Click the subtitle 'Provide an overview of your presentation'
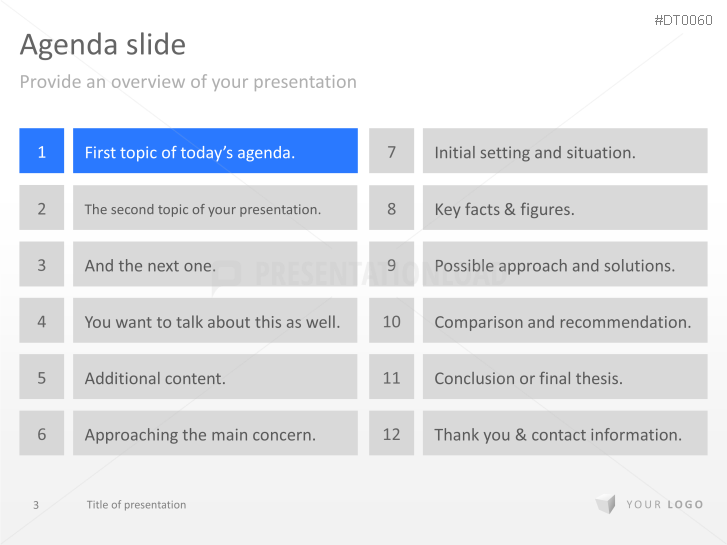The height and width of the screenshot is (545, 727). [x=188, y=82]
